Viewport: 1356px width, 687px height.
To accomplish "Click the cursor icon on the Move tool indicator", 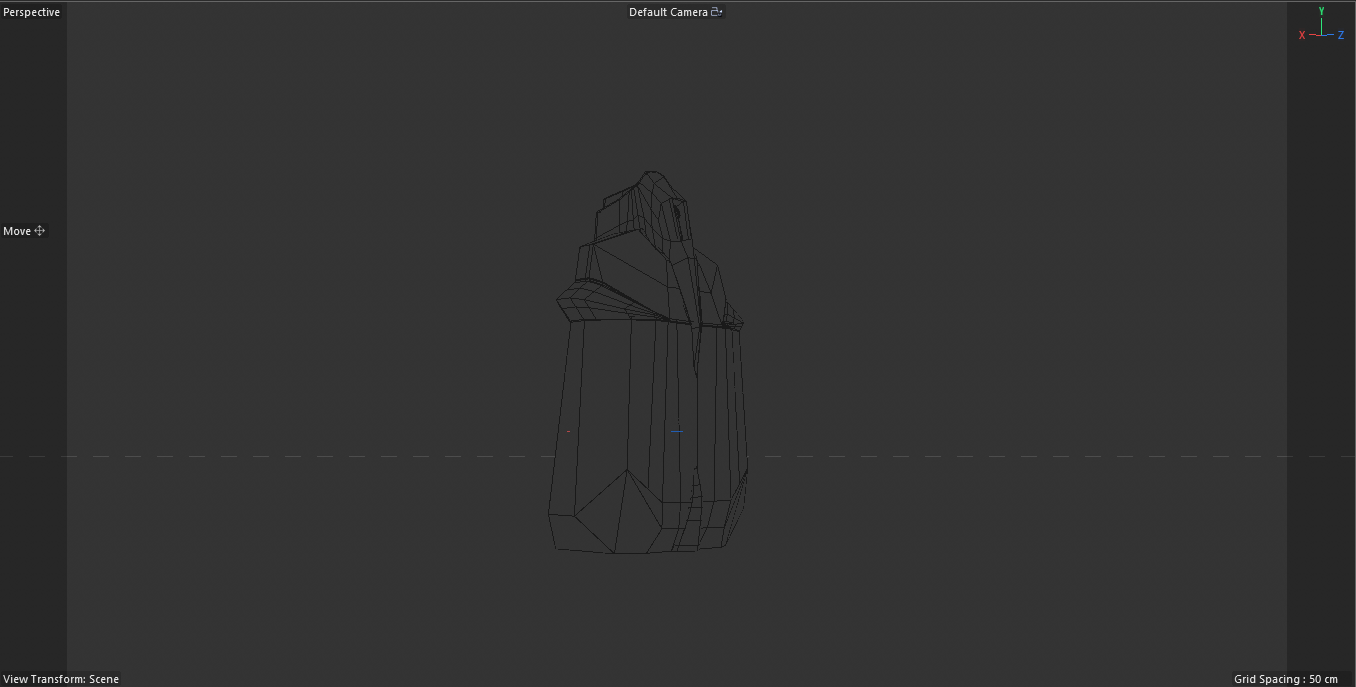I will tap(39, 231).
